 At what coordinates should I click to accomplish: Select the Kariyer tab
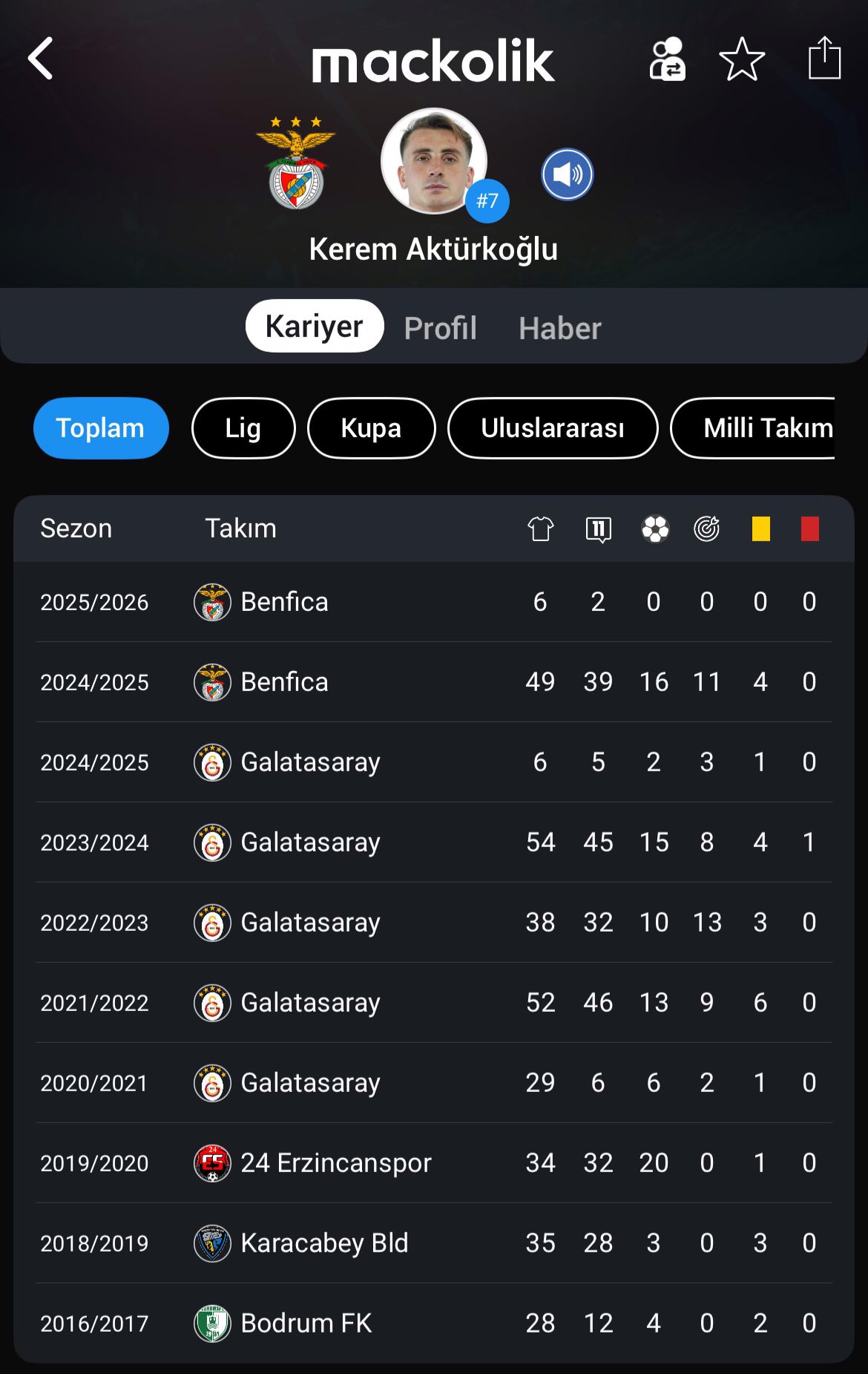(315, 326)
